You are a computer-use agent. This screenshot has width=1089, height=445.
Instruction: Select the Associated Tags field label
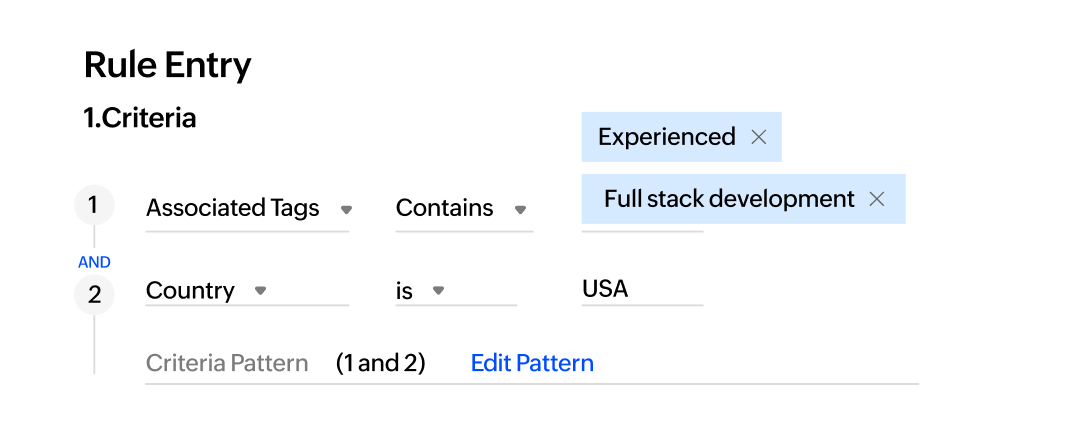click(232, 208)
